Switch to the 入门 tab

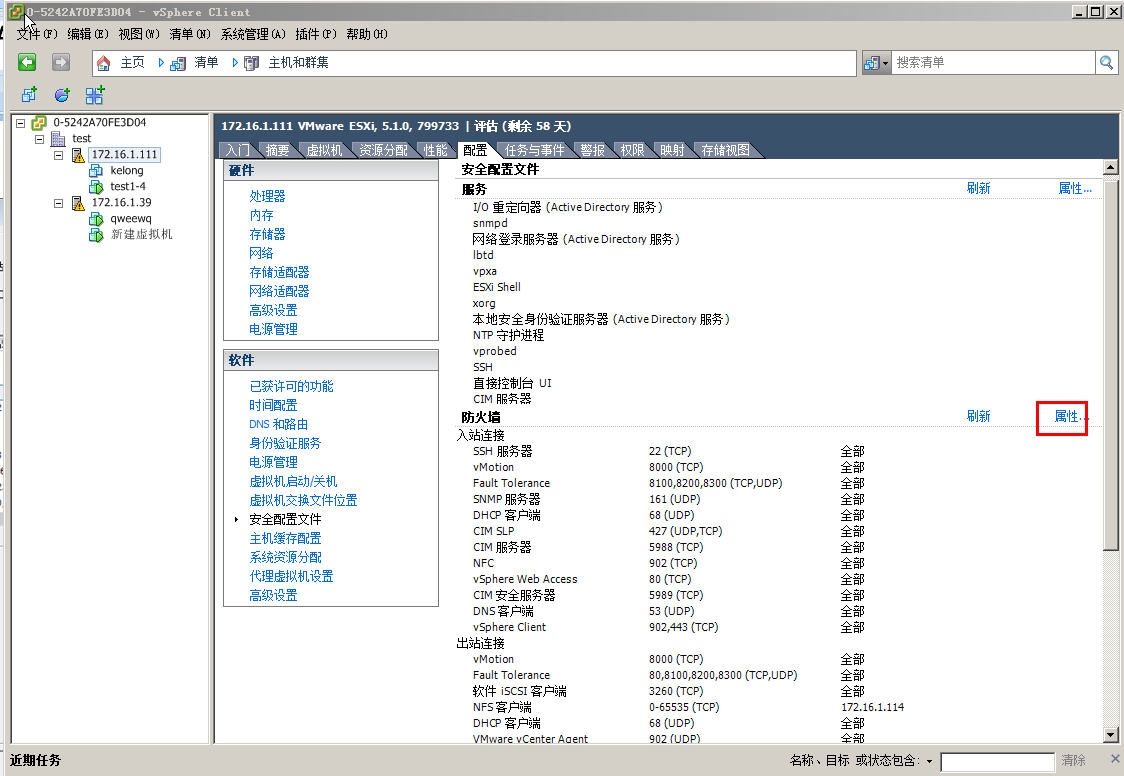(x=237, y=150)
